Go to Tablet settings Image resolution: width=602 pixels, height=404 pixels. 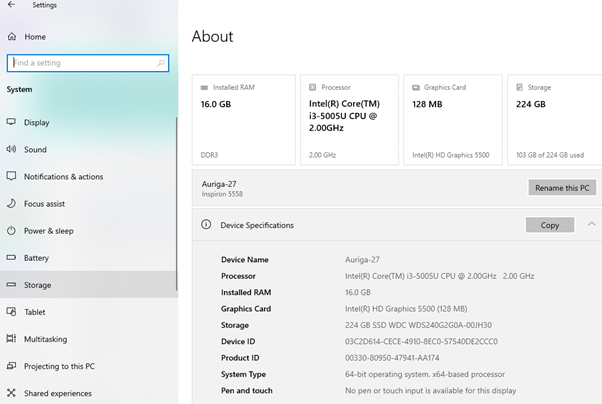click(89, 312)
